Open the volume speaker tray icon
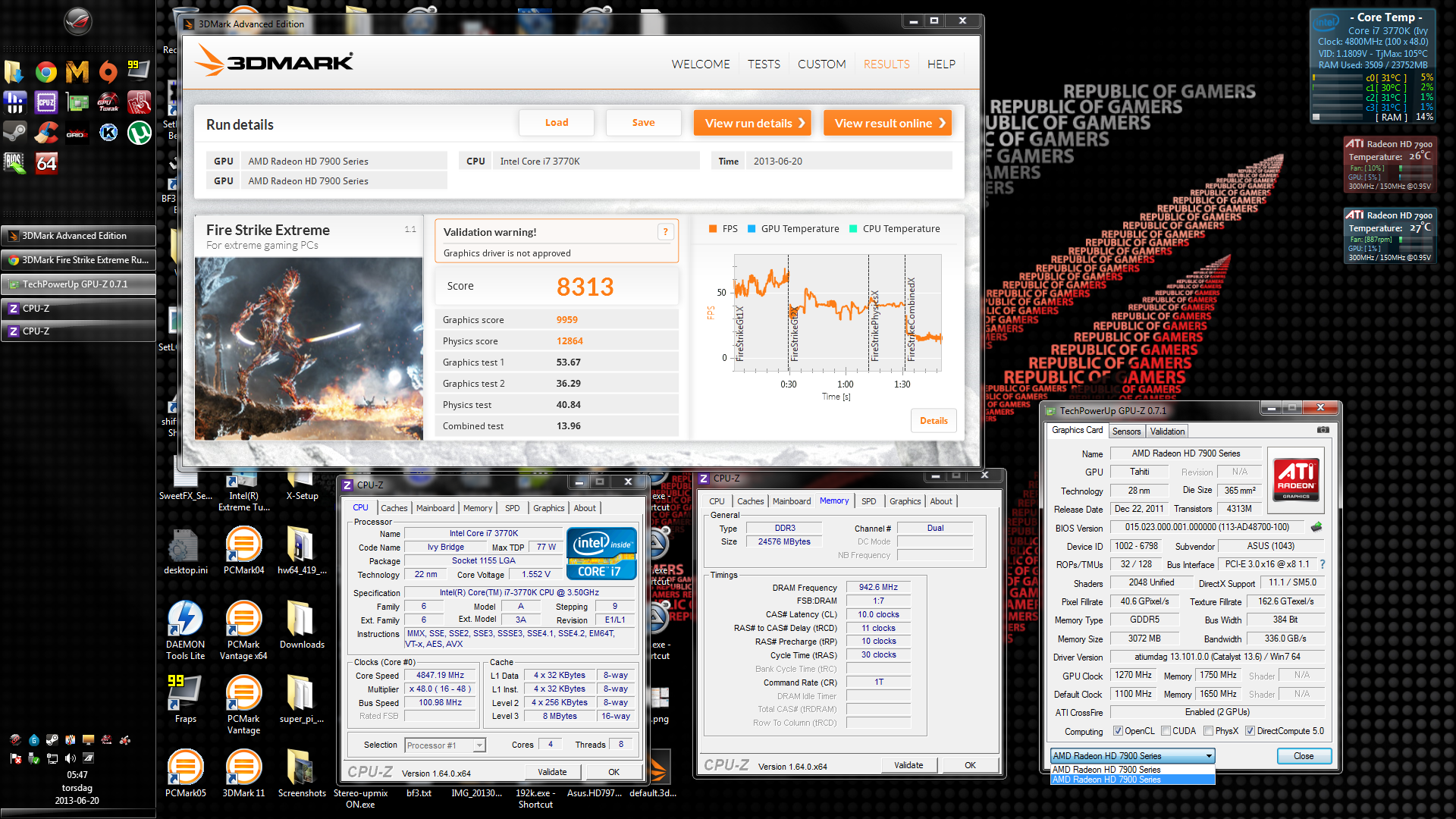Image resolution: width=1456 pixels, height=819 pixels. (x=71, y=758)
